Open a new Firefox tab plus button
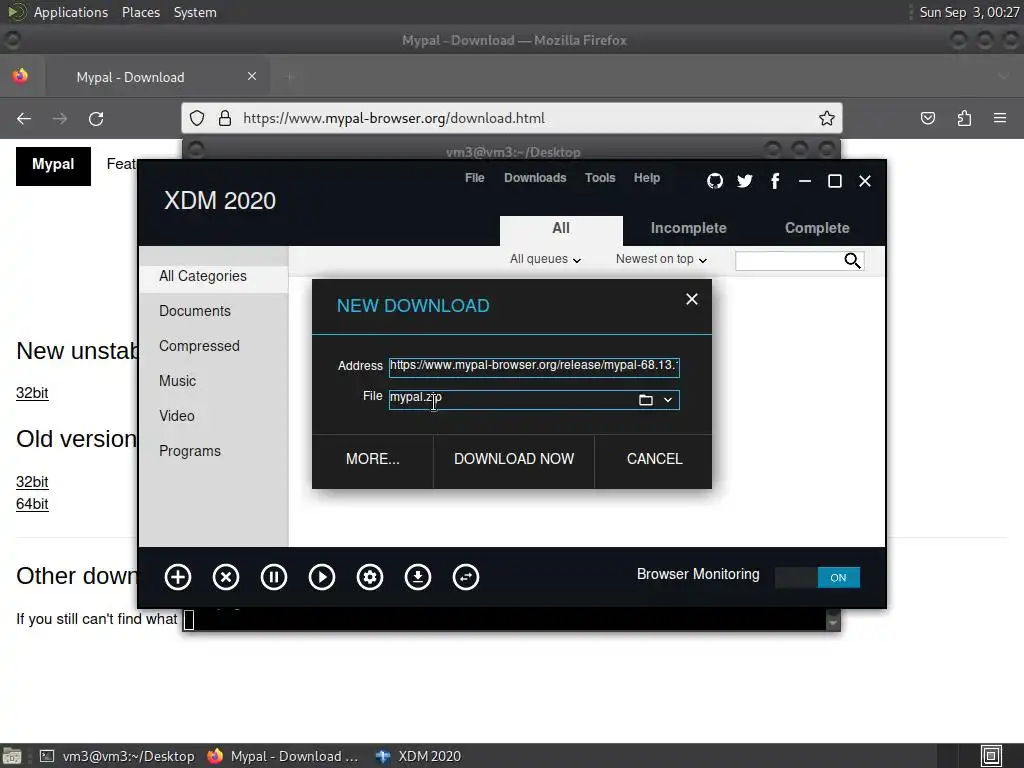Viewport: 1024px width, 768px height. (x=290, y=77)
